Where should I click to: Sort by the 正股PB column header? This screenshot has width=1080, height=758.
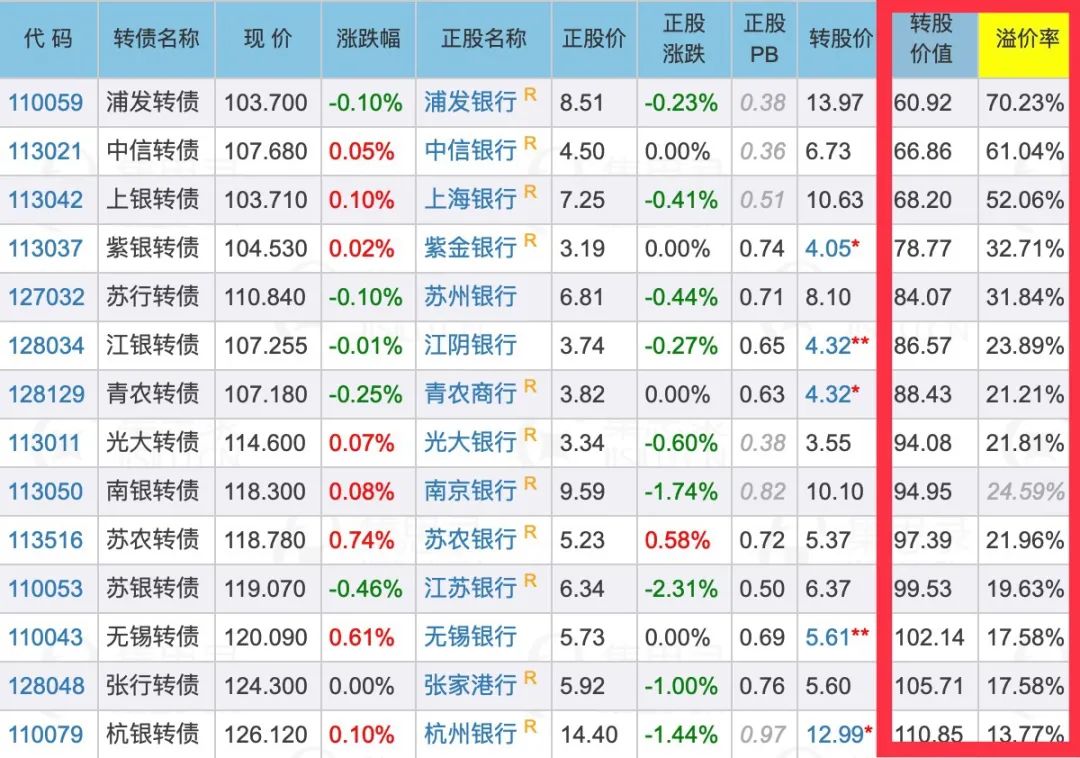764,39
